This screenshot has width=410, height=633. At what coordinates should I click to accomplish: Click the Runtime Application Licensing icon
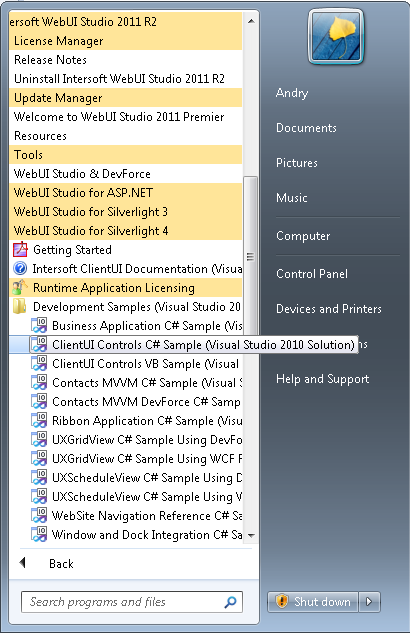point(20,287)
